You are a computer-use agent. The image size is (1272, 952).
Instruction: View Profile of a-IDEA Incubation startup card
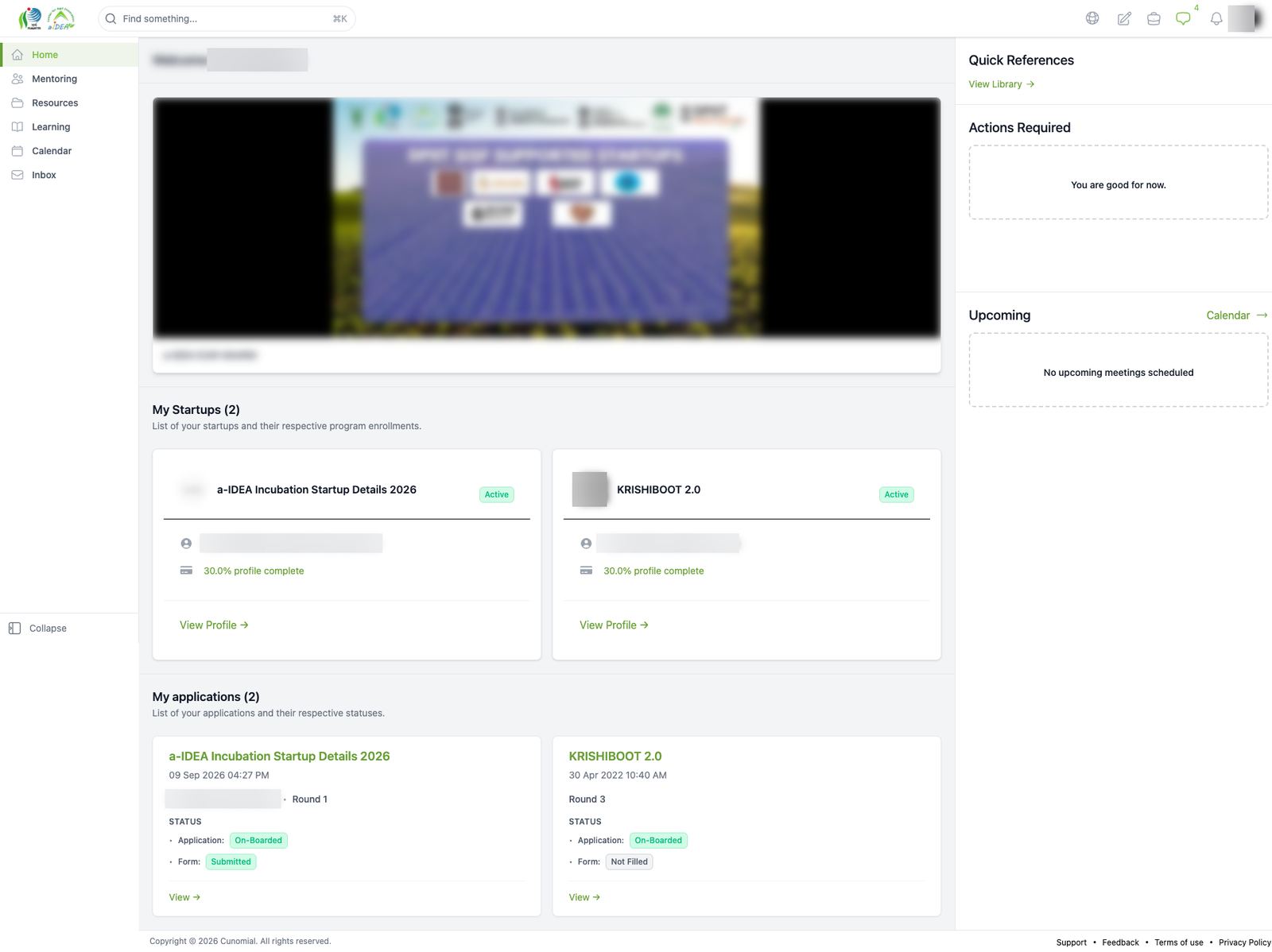pyautogui.click(x=214, y=625)
